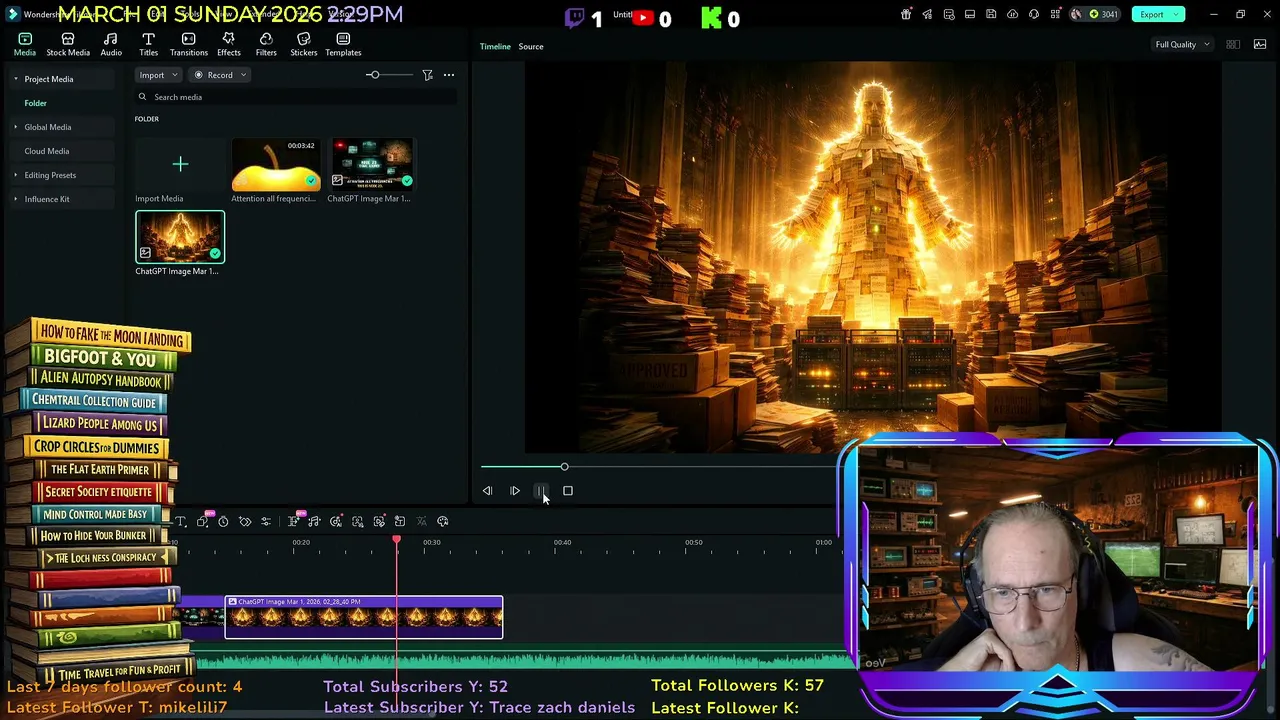Click the timeline translate icon
The height and width of the screenshot is (720, 1280).
(x=421, y=522)
